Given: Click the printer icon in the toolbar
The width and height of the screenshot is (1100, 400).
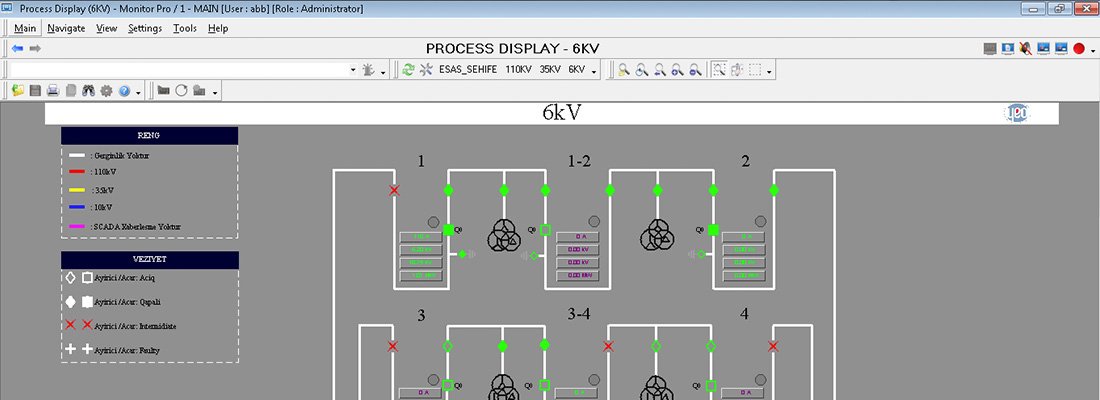Looking at the screenshot, I should tap(53, 91).
